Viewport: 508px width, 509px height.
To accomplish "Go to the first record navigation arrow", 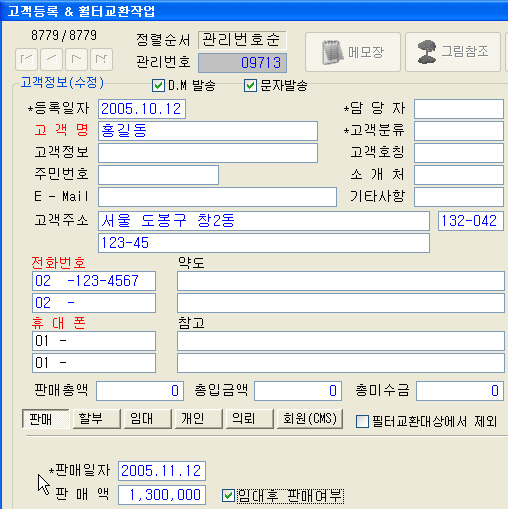I will (x=26, y=60).
